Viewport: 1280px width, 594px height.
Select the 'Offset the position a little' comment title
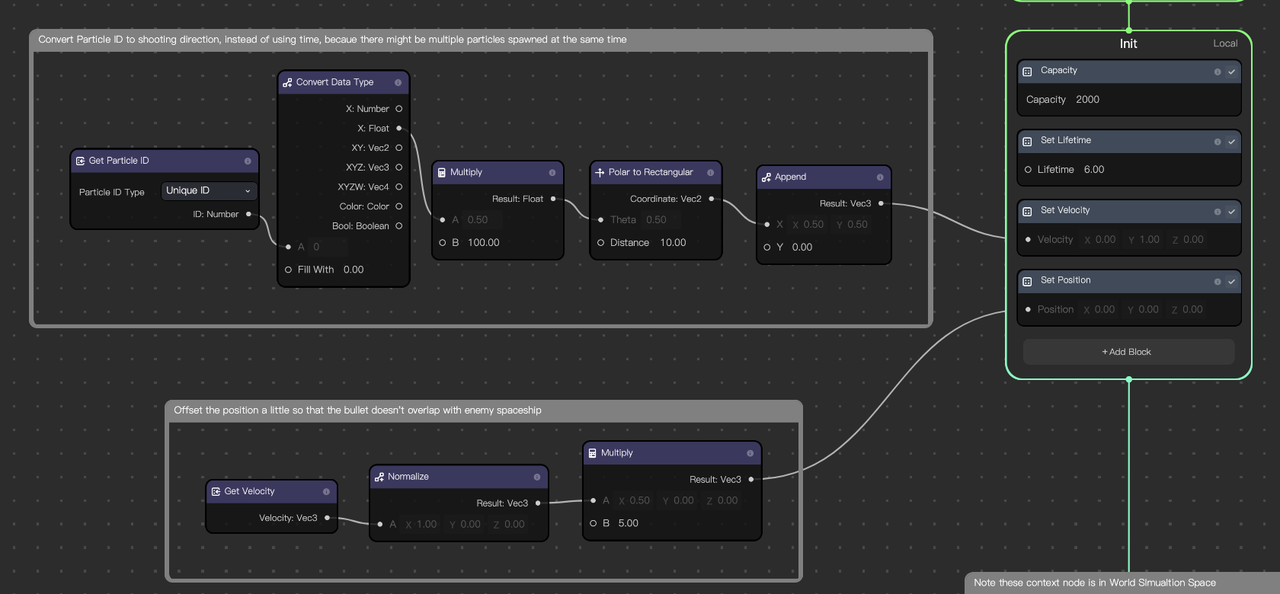[357, 410]
